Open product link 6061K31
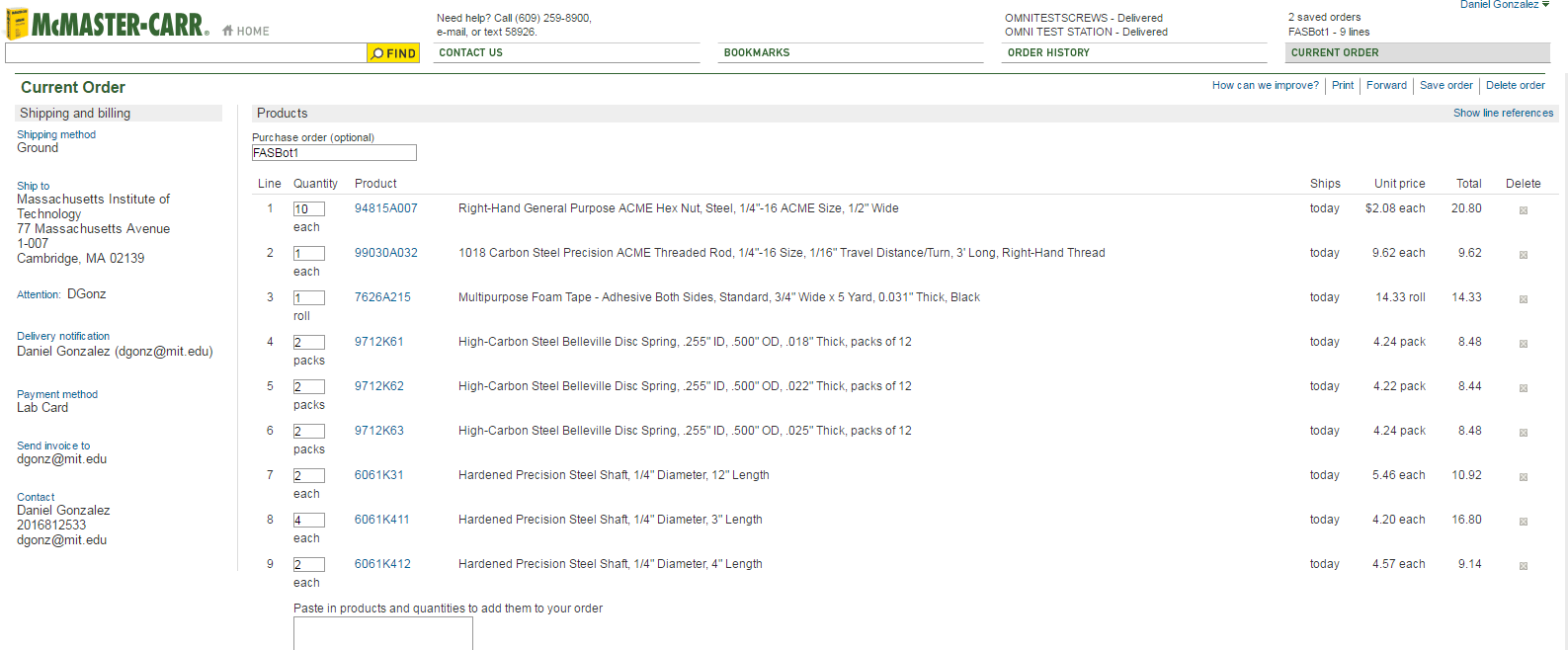1568x650 pixels. pos(379,475)
